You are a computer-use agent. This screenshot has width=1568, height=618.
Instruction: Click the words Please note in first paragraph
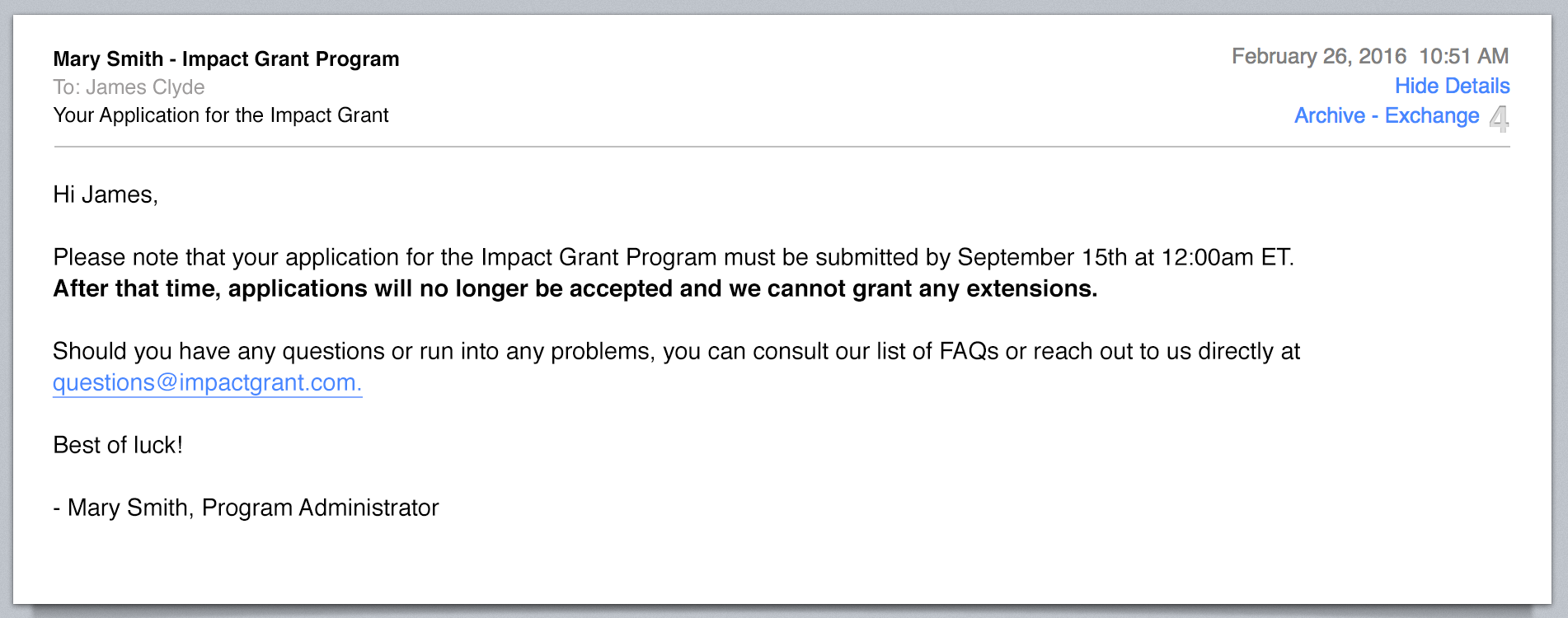(x=116, y=257)
